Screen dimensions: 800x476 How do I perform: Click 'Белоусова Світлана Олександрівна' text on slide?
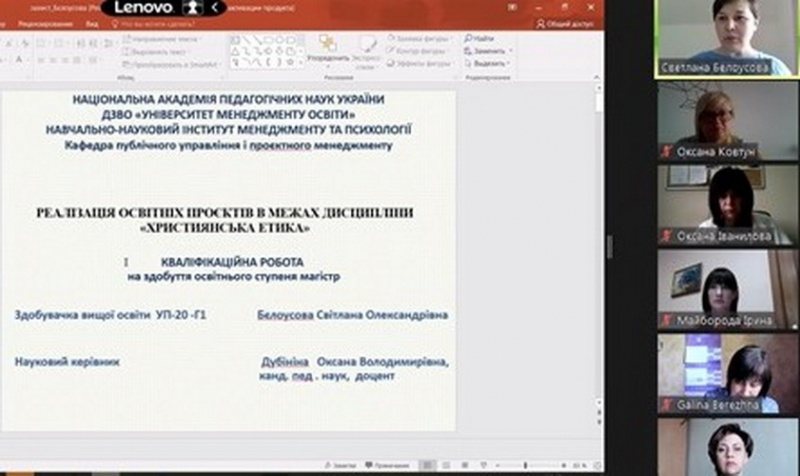click(x=353, y=315)
